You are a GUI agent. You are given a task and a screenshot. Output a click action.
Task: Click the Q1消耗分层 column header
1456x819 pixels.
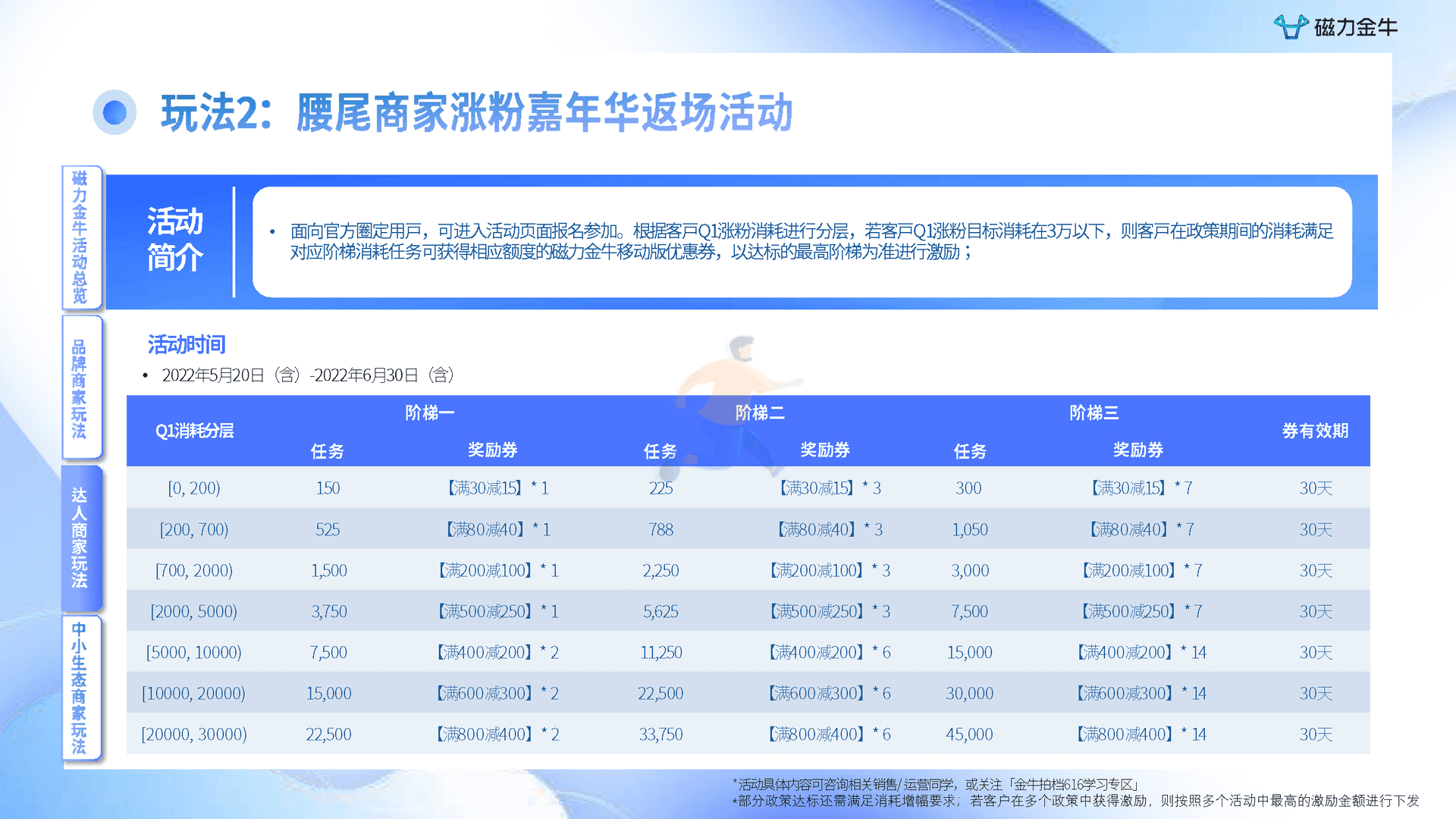(194, 431)
